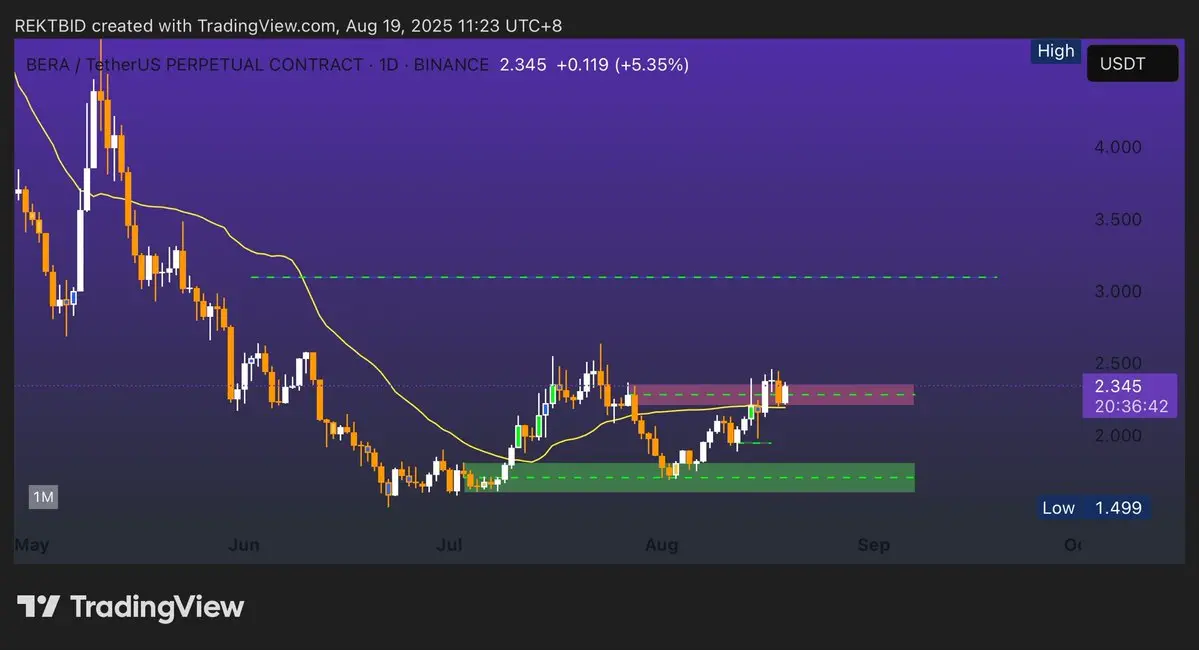1199x650 pixels.
Task: Click the Sep label on time axis
Action: 873,545
